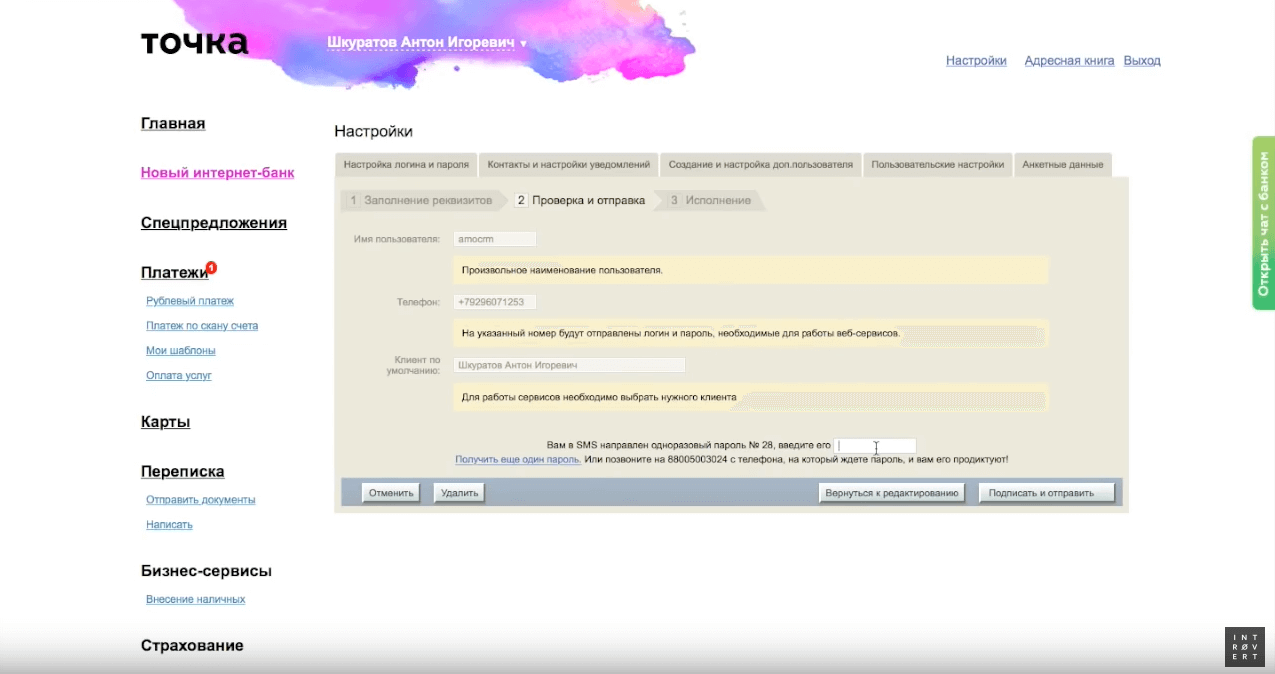Click the Точка logo
The width and height of the screenshot is (1275, 674).
point(194,43)
